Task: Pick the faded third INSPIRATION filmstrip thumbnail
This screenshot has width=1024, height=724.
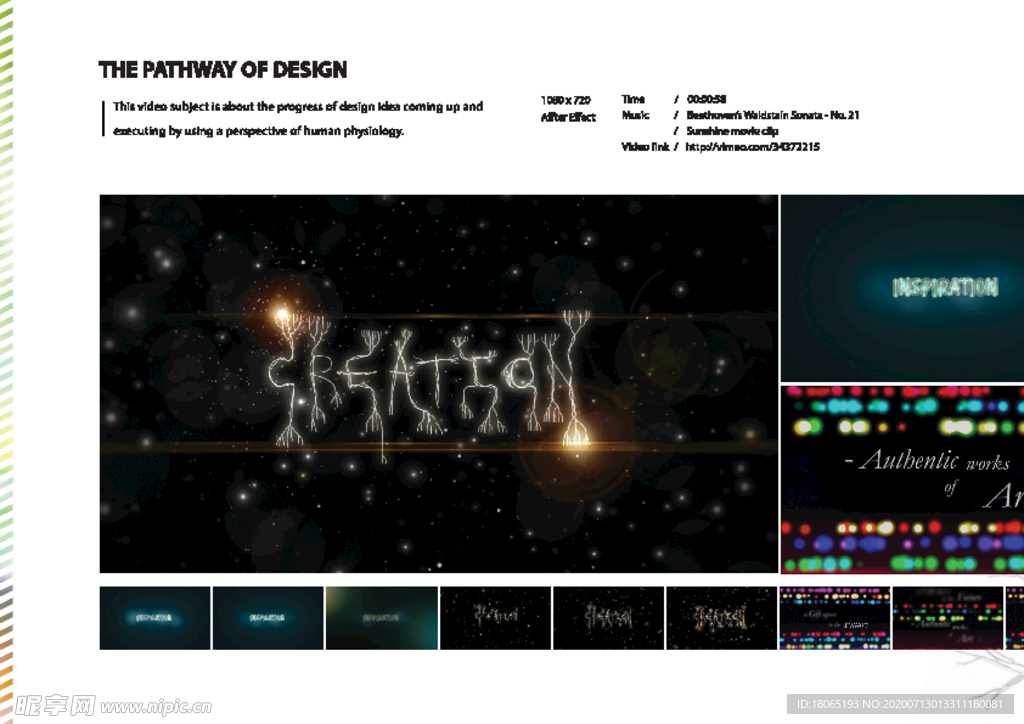Action: 382,618
